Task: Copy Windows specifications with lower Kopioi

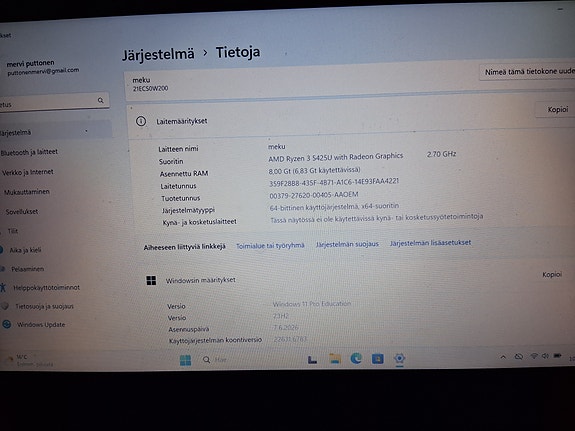Action: pyautogui.click(x=552, y=275)
